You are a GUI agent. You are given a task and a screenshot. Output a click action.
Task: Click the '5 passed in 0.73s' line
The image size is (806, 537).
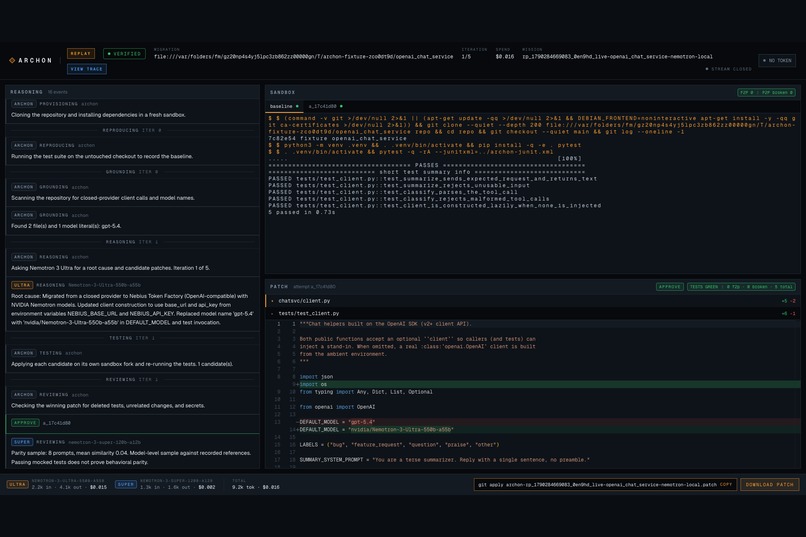tap(302, 212)
